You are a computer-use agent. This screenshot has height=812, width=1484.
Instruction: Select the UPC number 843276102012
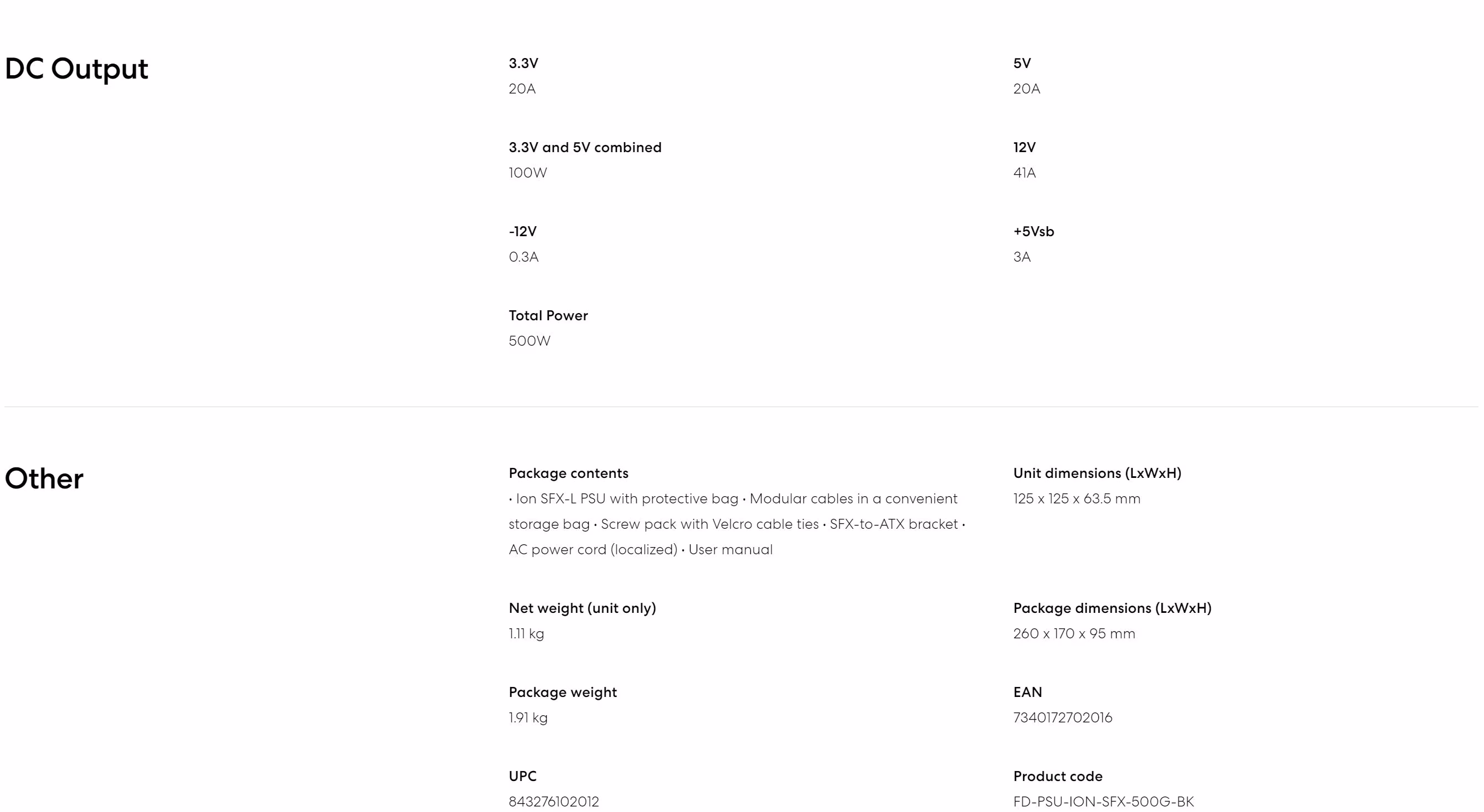tap(554, 801)
